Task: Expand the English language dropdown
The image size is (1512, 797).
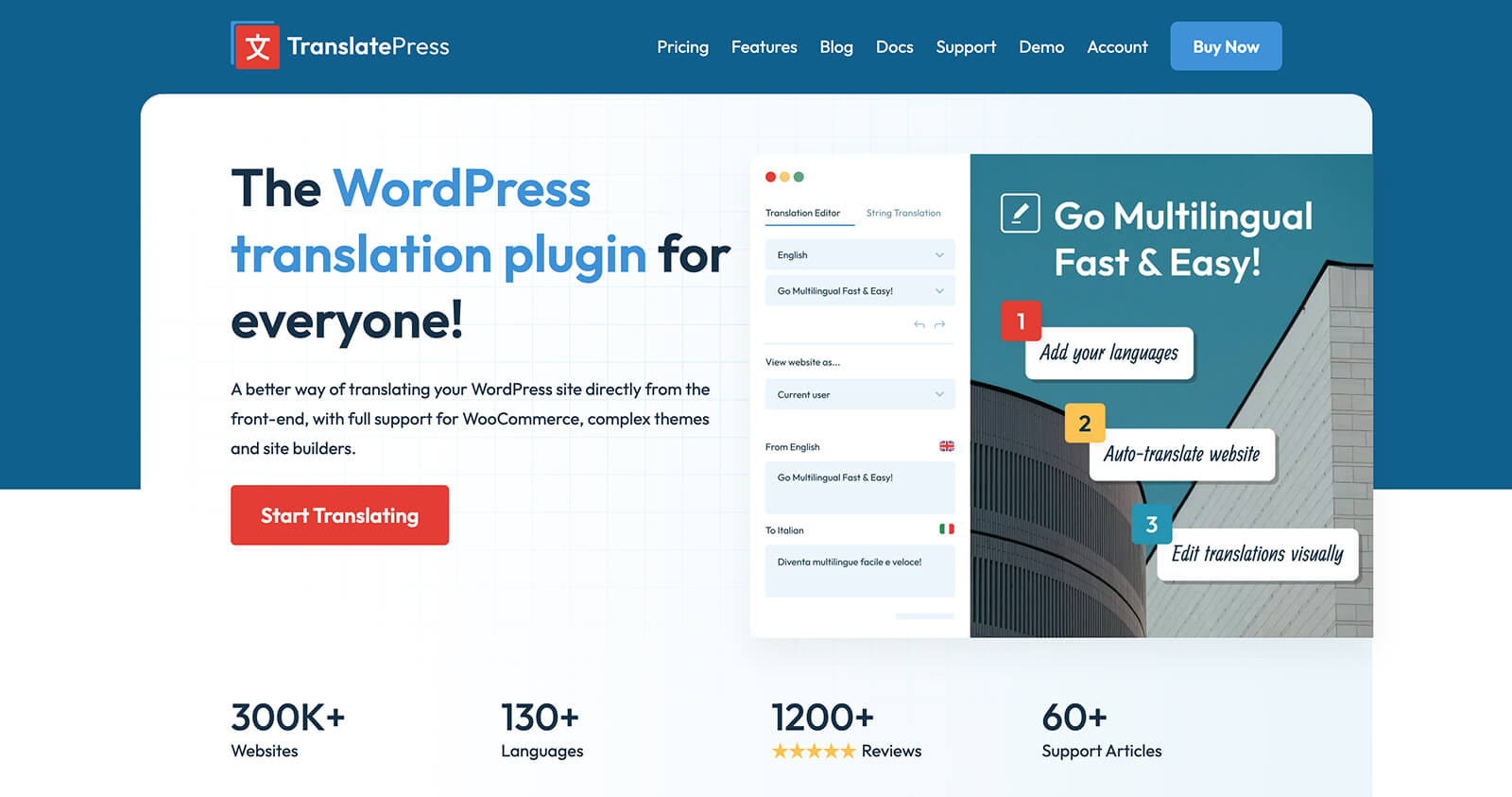Action: coord(860,255)
